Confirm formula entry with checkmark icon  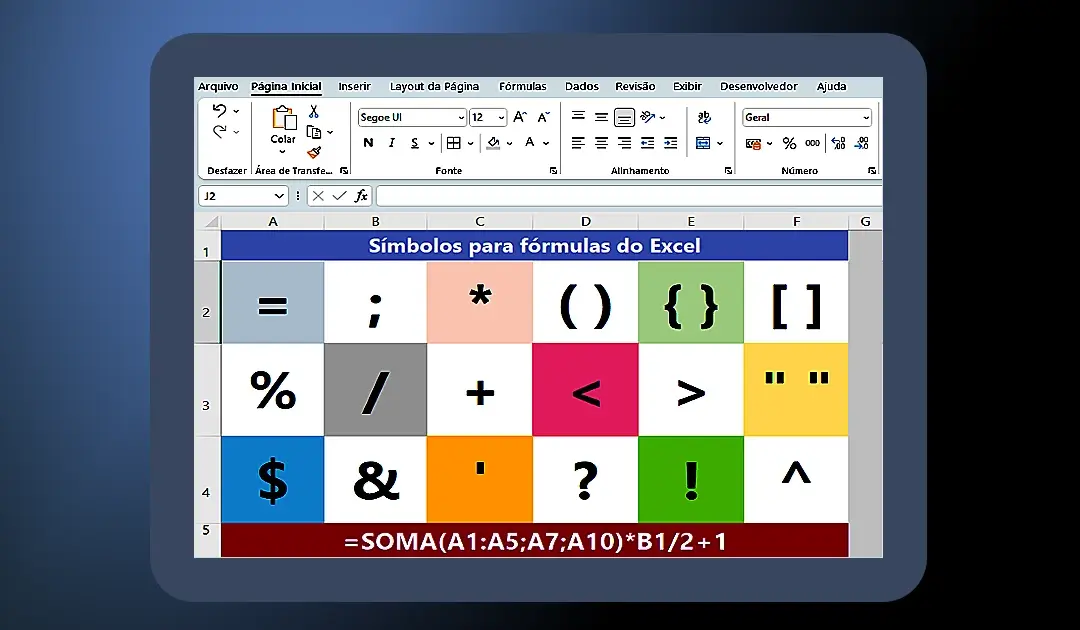point(339,196)
